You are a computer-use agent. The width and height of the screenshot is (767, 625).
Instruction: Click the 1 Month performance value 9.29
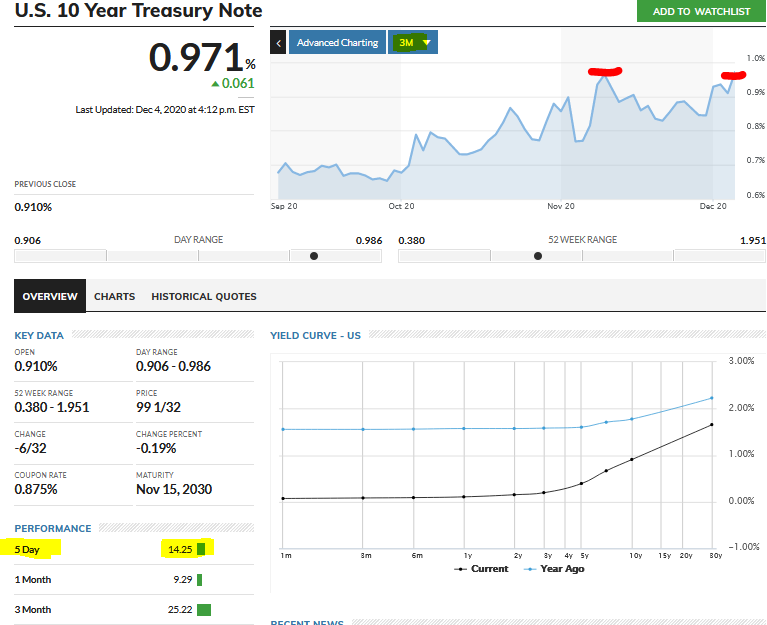pos(183,580)
